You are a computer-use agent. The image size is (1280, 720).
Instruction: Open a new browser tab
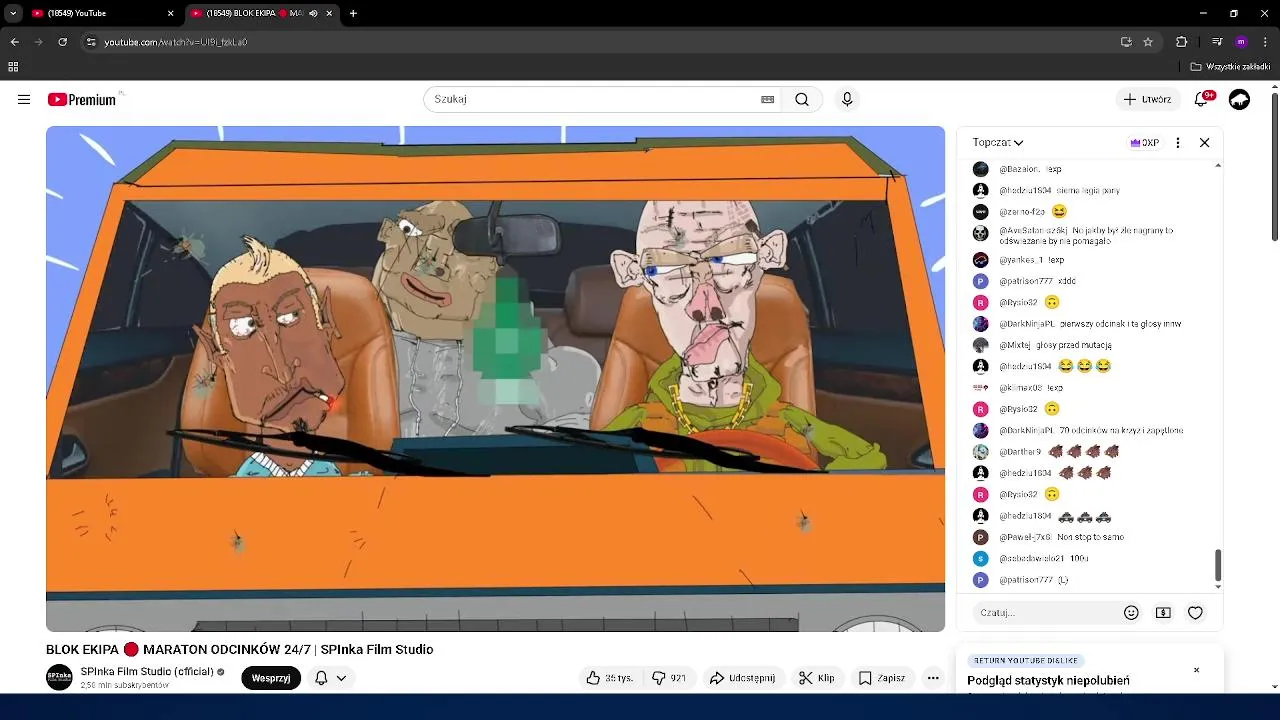tap(353, 13)
